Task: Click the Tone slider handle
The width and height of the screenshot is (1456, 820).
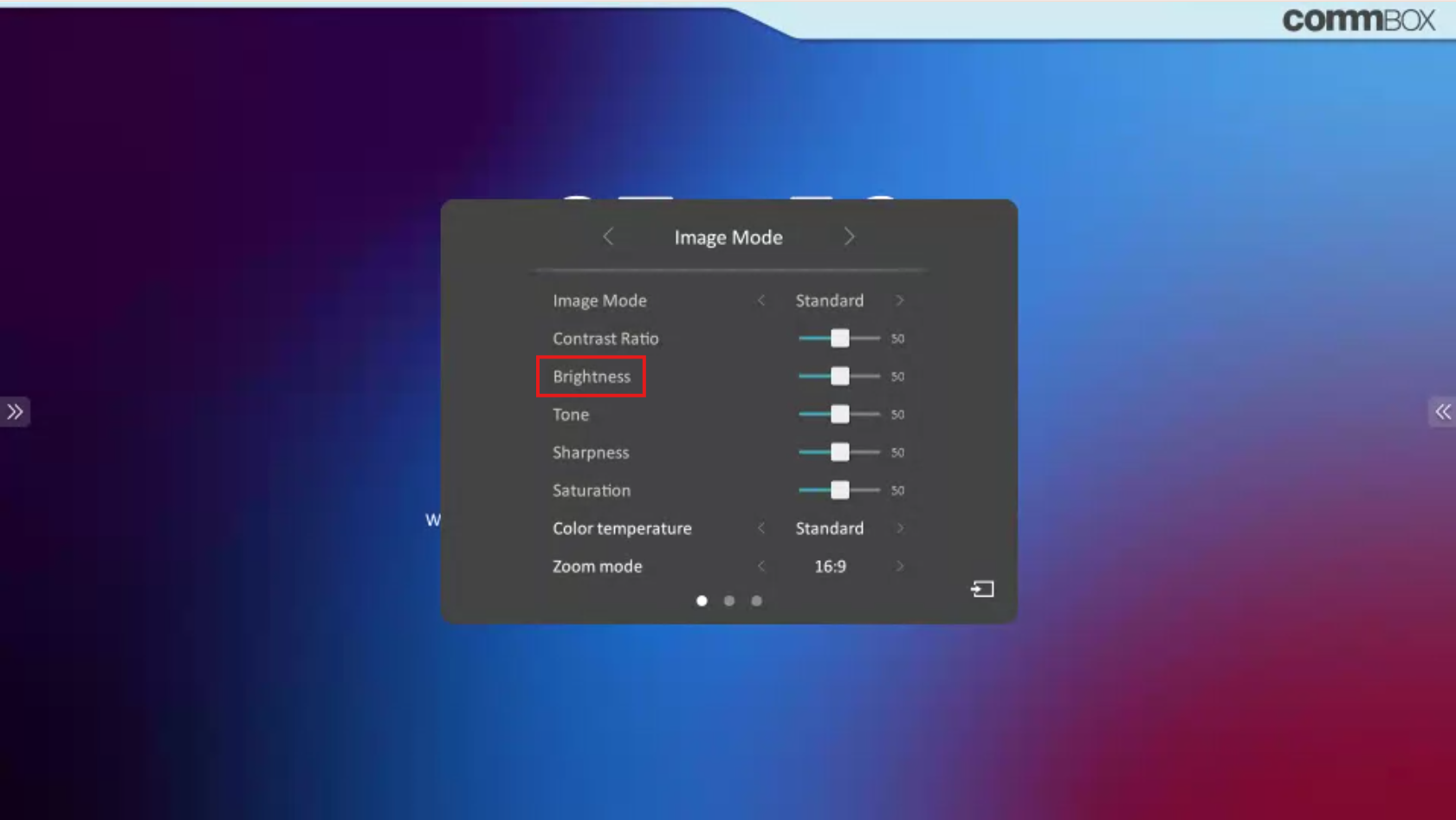Action: pyautogui.click(x=839, y=414)
